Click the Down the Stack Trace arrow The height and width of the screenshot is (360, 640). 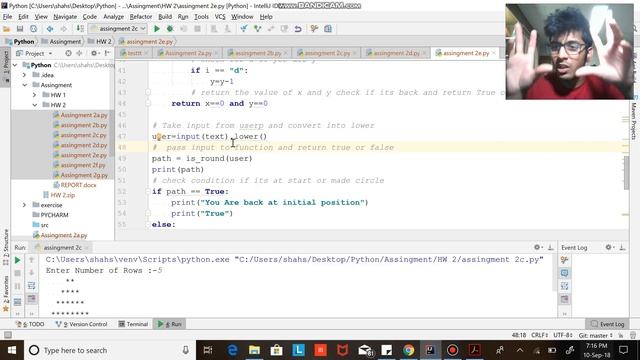pyautogui.click(x=31, y=273)
